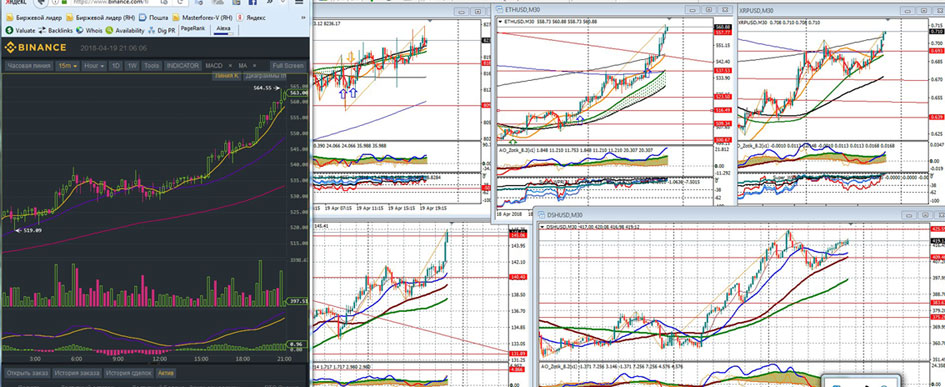945x387 pixels.
Task: Open the Valuate bookmark icon
Action: [x=9, y=30]
